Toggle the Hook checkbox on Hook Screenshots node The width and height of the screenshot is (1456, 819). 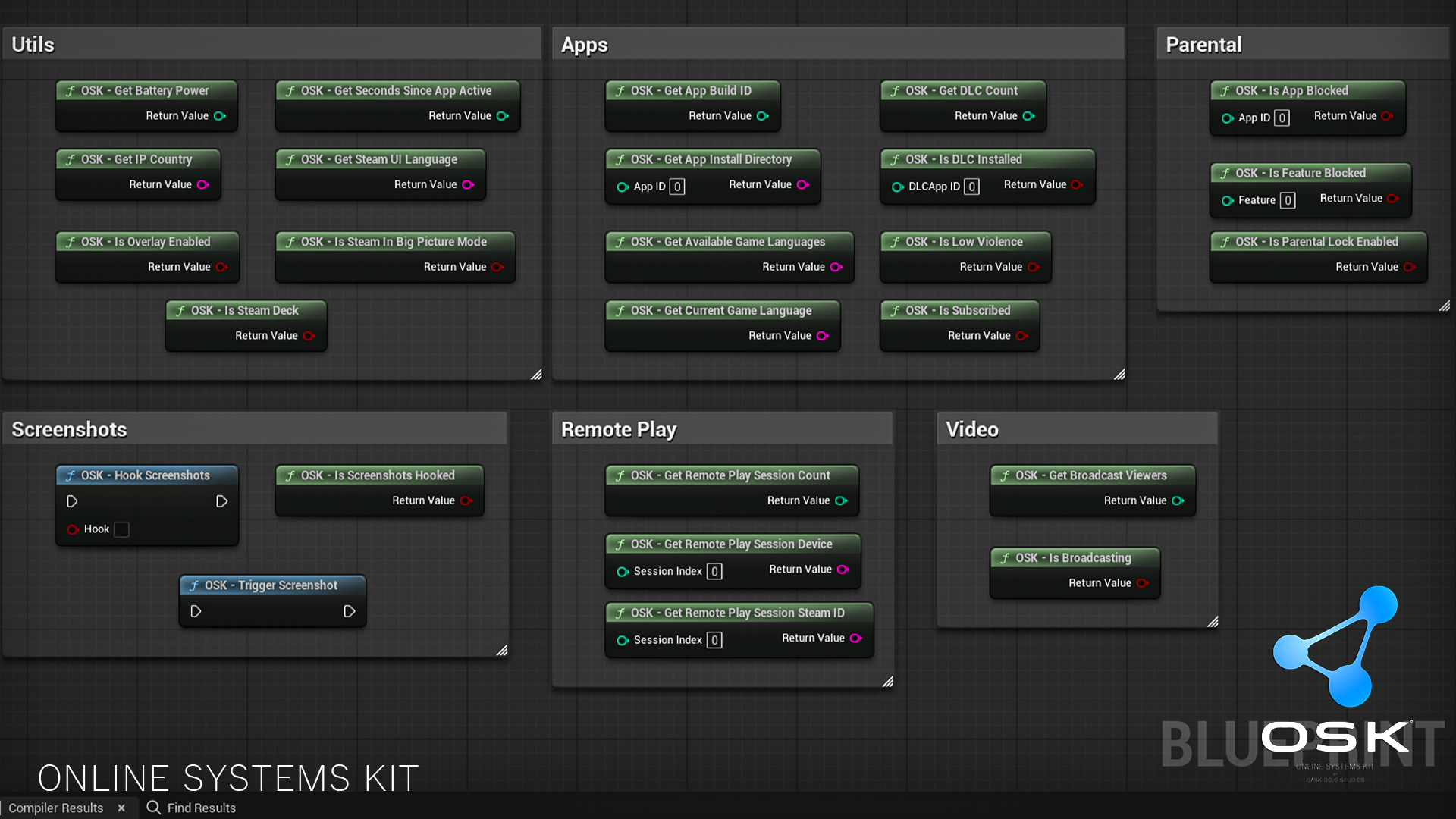[x=121, y=529]
